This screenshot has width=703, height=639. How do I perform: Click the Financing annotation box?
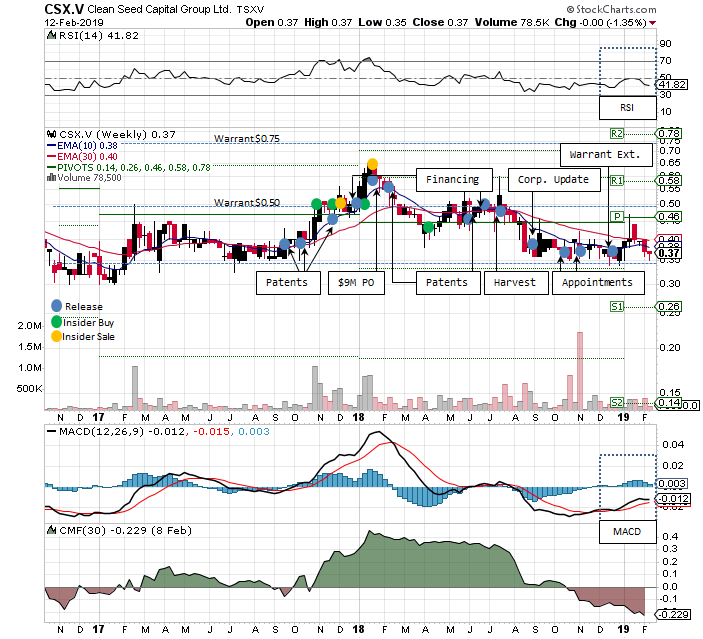point(454,180)
